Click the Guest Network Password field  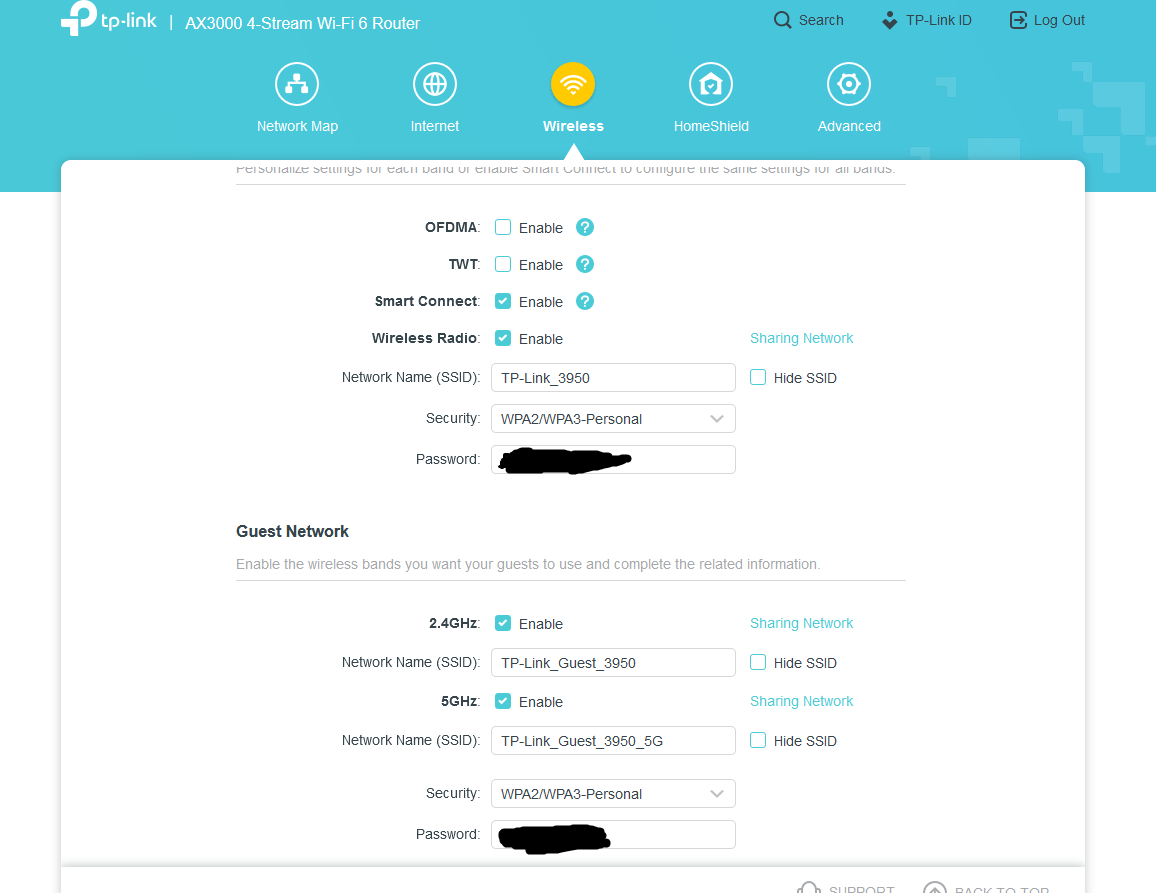pos(613,835)
